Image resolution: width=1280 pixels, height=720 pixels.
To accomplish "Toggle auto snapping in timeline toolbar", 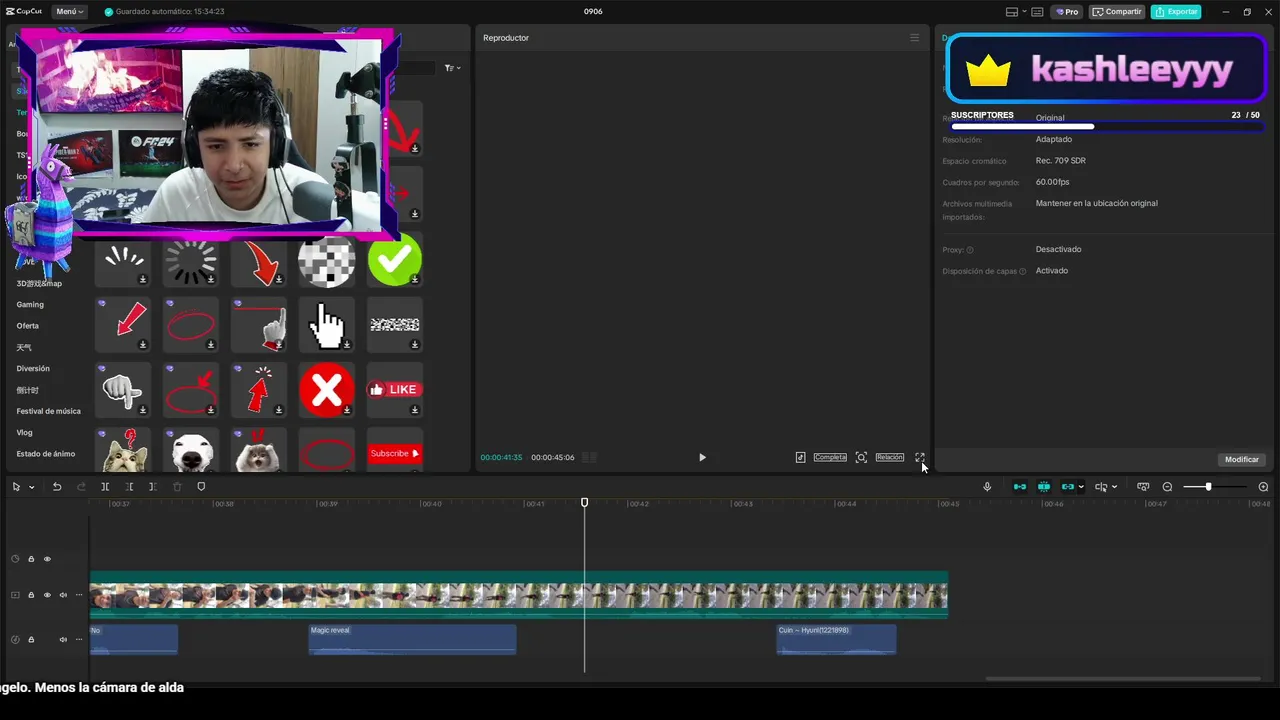I will (1044, 487).
